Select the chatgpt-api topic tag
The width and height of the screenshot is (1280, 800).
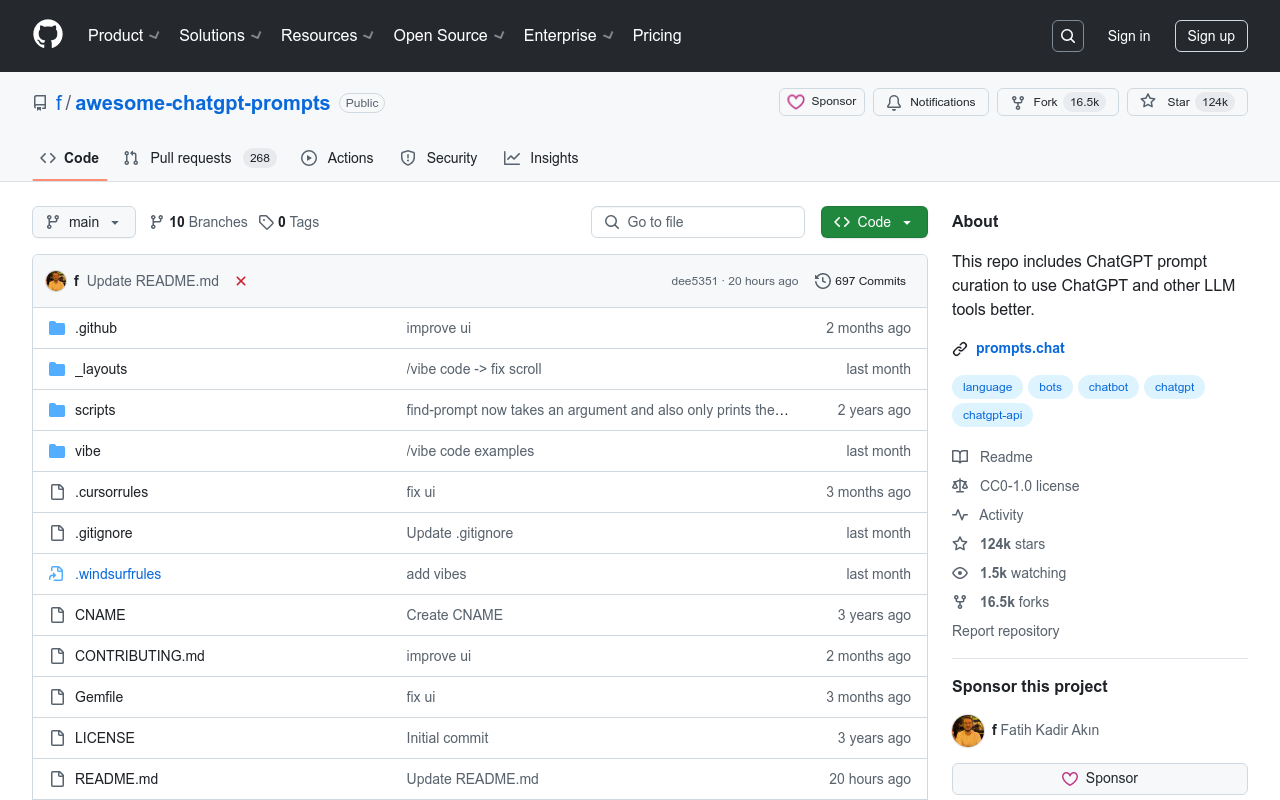click(992, 414)
